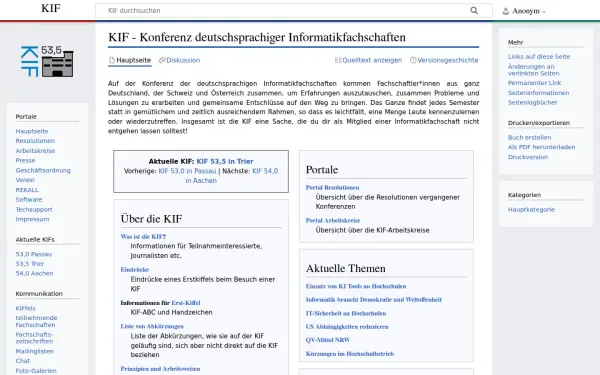
Task: Open Fachschafts-zeitschriften link
Action: 34,338
